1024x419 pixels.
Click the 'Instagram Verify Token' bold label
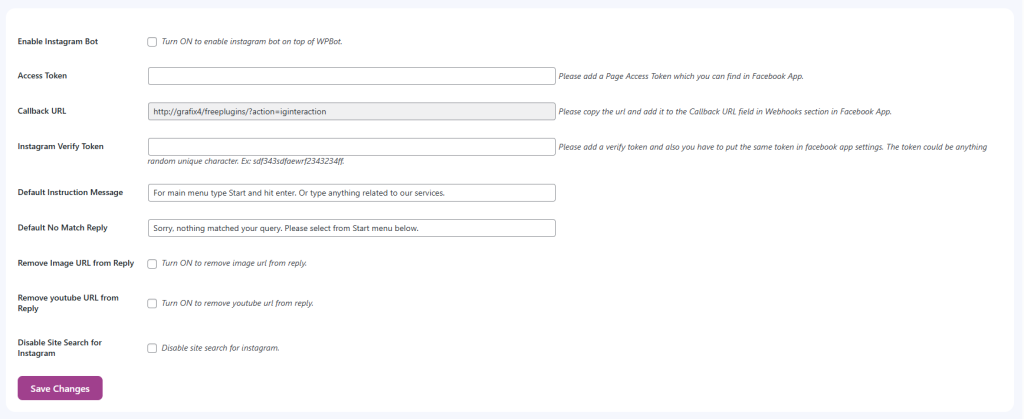point(61,147)
